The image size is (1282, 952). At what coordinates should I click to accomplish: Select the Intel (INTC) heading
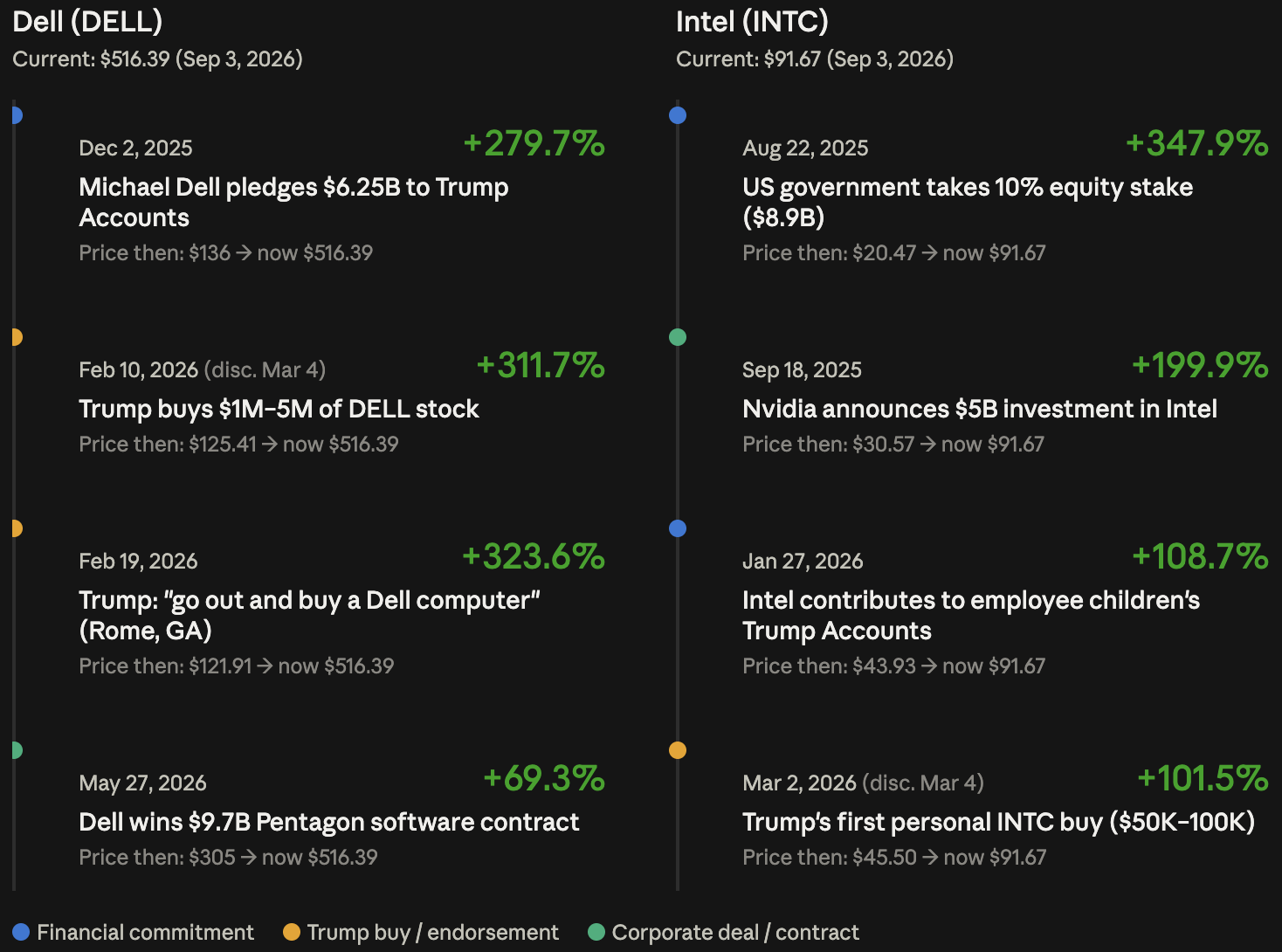pos(752,22)
